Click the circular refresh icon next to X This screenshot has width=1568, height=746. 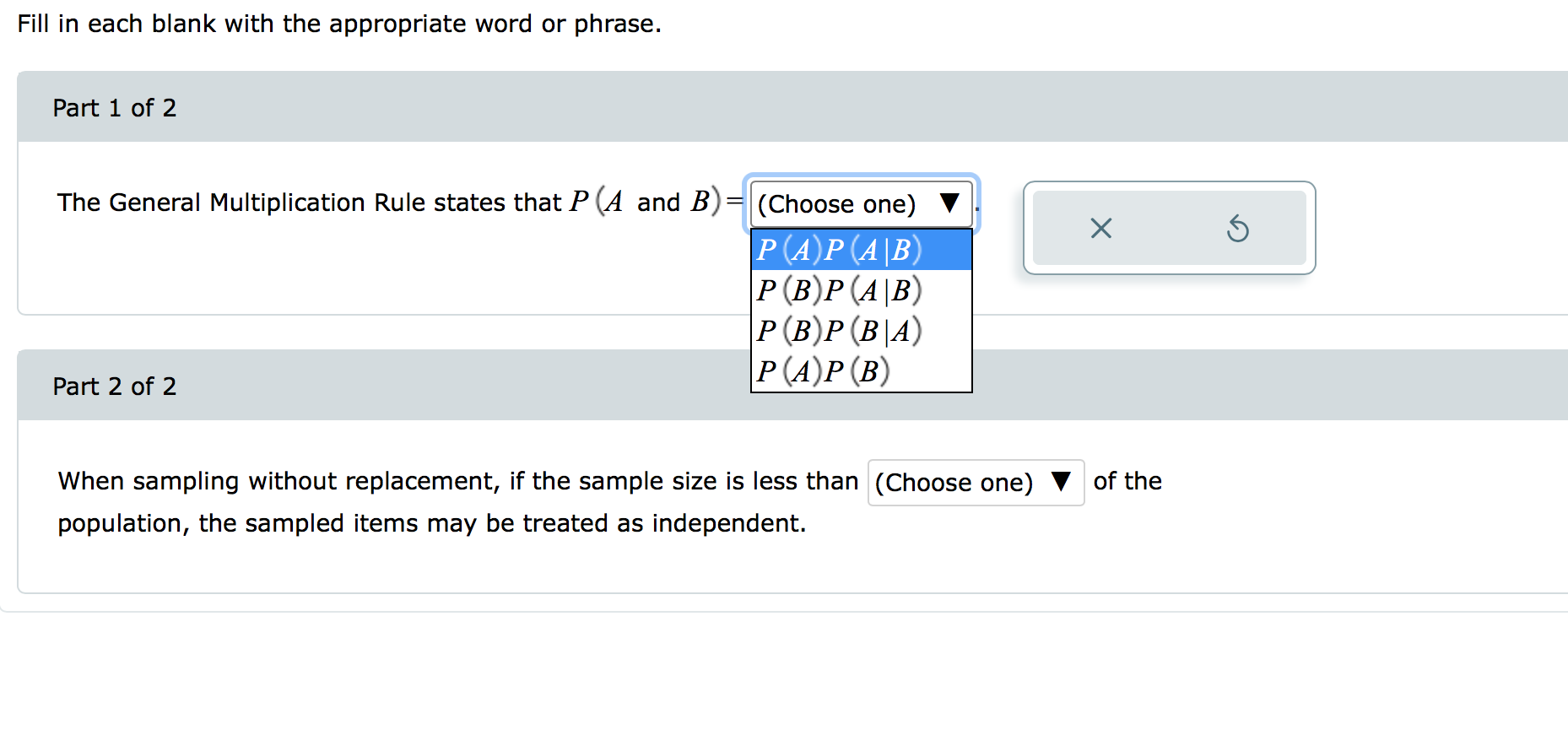click(x=1239, y=228)
